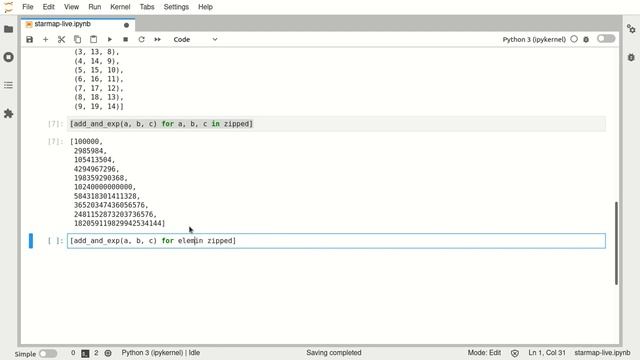Image resolution: width=640 pixels, height=360 pixels.
Task: Toggle the switch at toolbar's right end
Action: point(606,39)
